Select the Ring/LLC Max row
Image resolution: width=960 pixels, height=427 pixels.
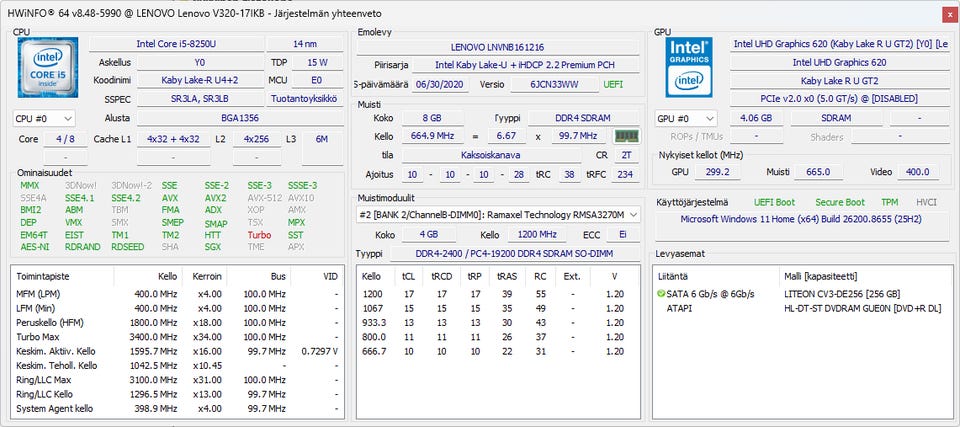(x=178, y=380)
